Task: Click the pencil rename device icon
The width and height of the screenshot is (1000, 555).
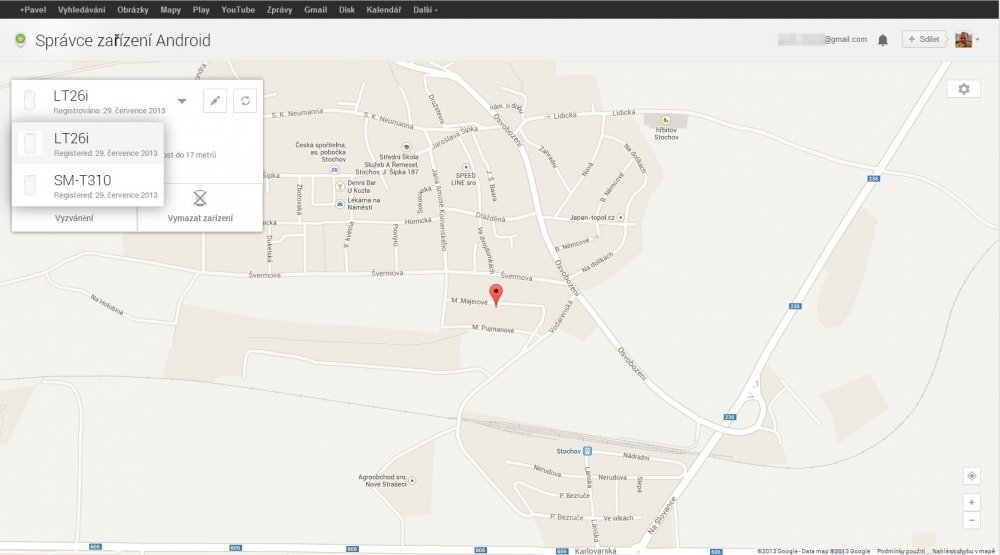Action: click(215, 101)
